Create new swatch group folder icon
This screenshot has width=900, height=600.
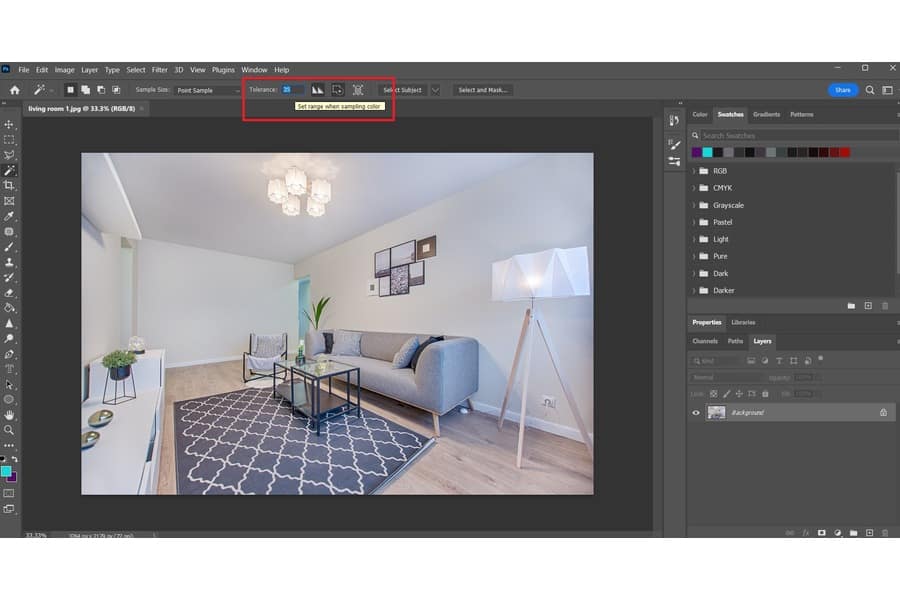(x=851, y=306)
